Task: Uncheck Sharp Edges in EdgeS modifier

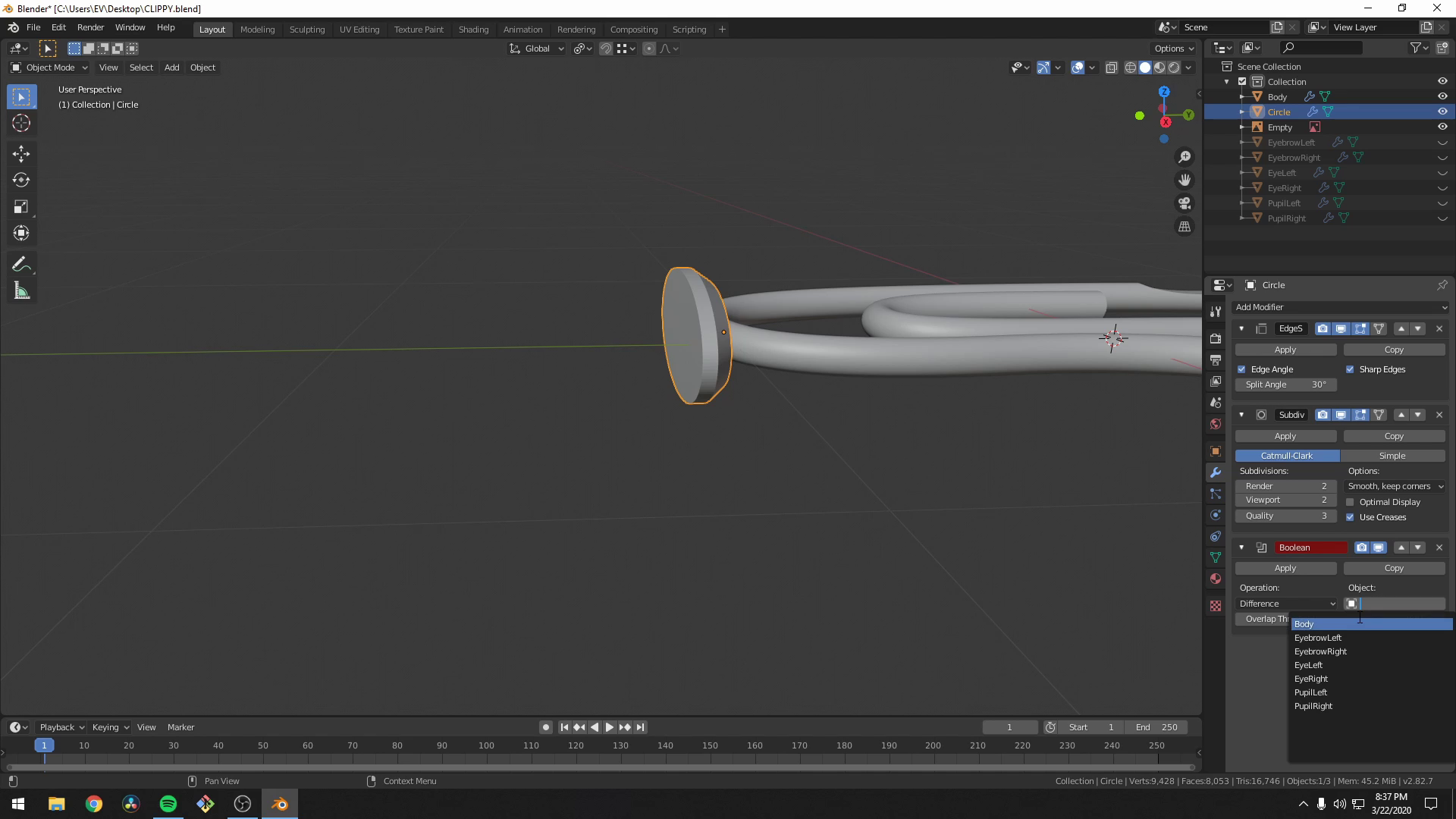Action: pyautogui.click(x=1351, y=369)
